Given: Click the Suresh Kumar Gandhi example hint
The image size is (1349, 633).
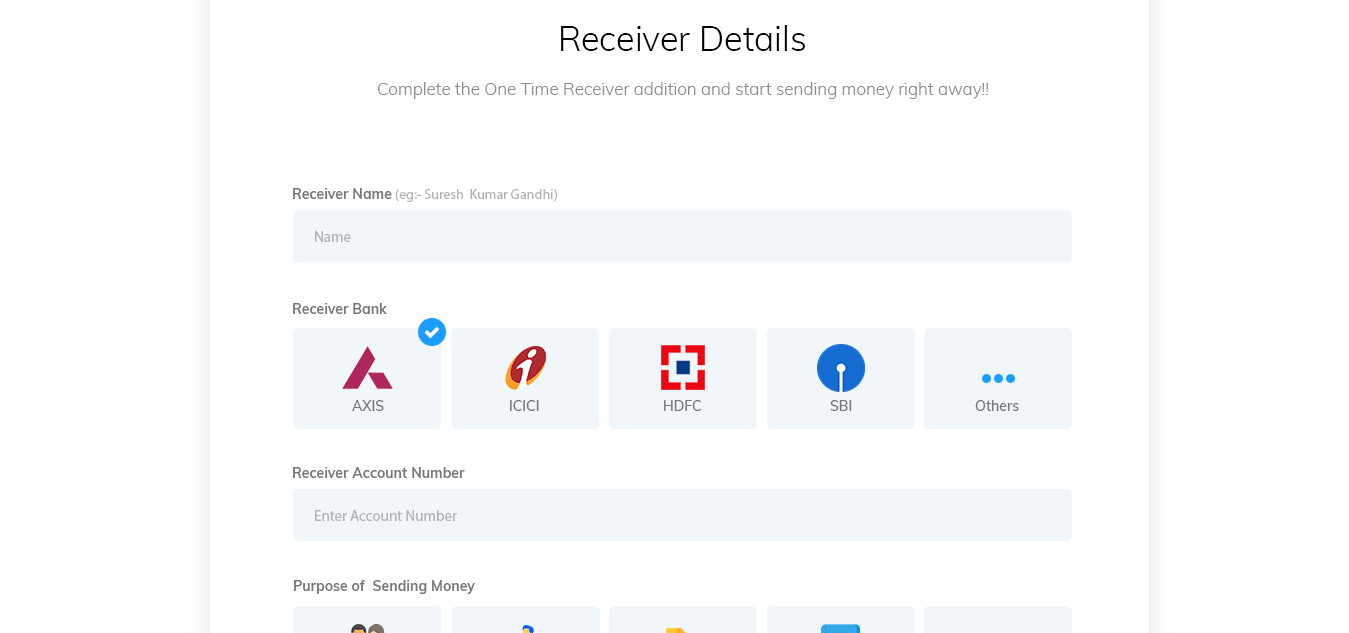Looking at the screenshot, I should pos(476,194).
